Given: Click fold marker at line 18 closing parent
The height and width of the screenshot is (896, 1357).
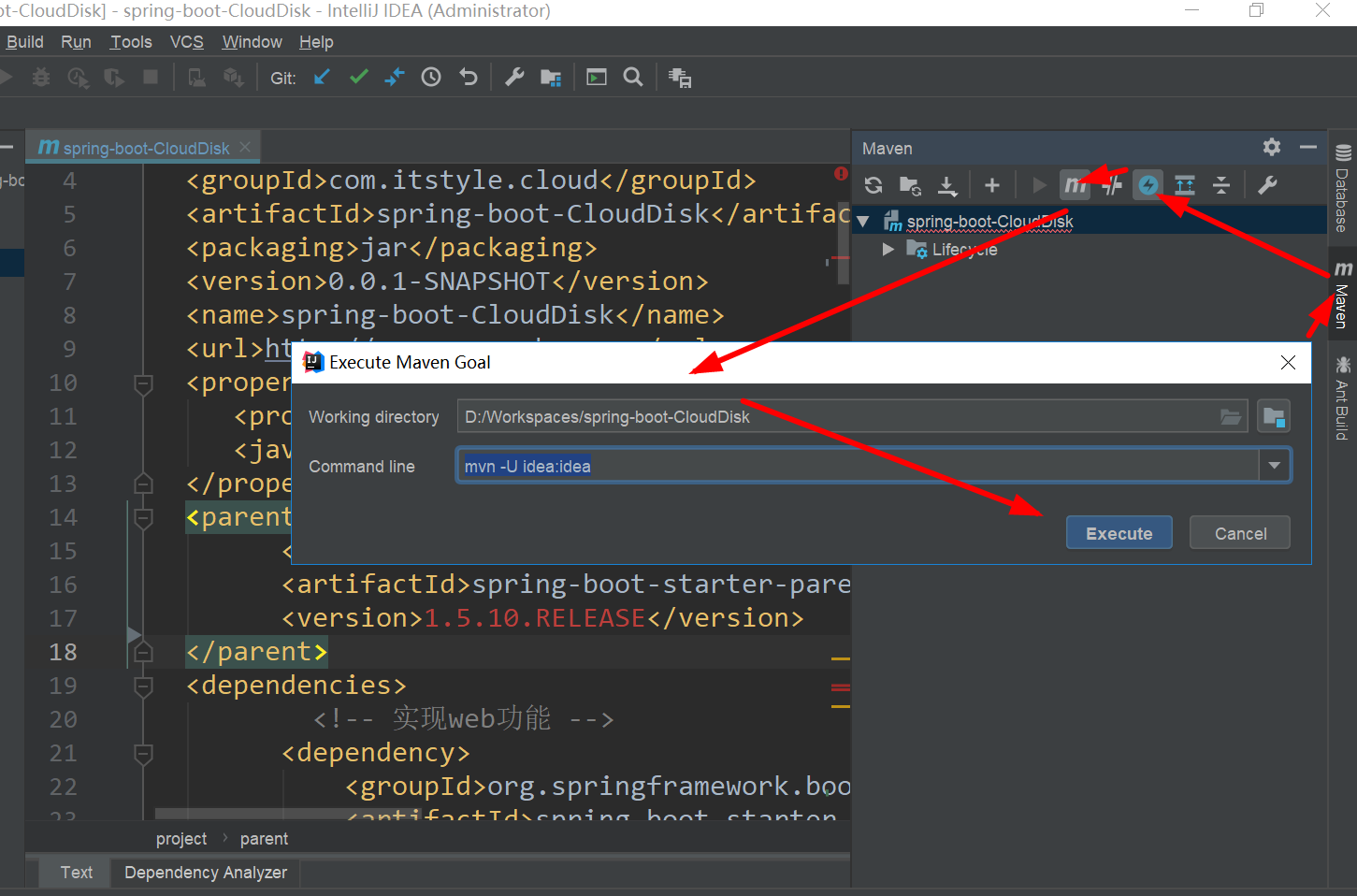Looking at the screenshot, I should pos(143,652).
